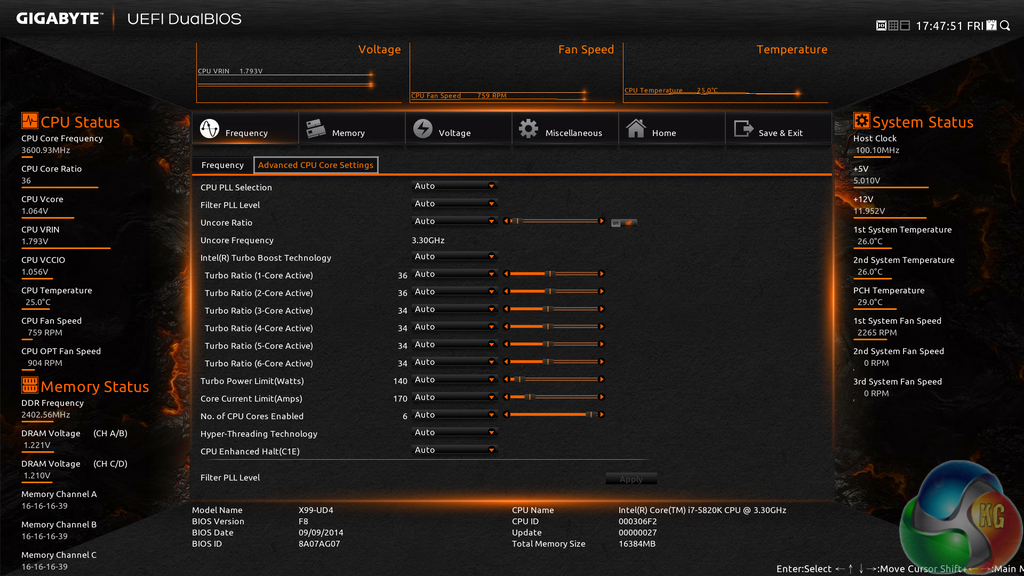Viewport: 1024px width, 576px height.
Task: Click the first display mode icon beside the clock
Action: 881,25
